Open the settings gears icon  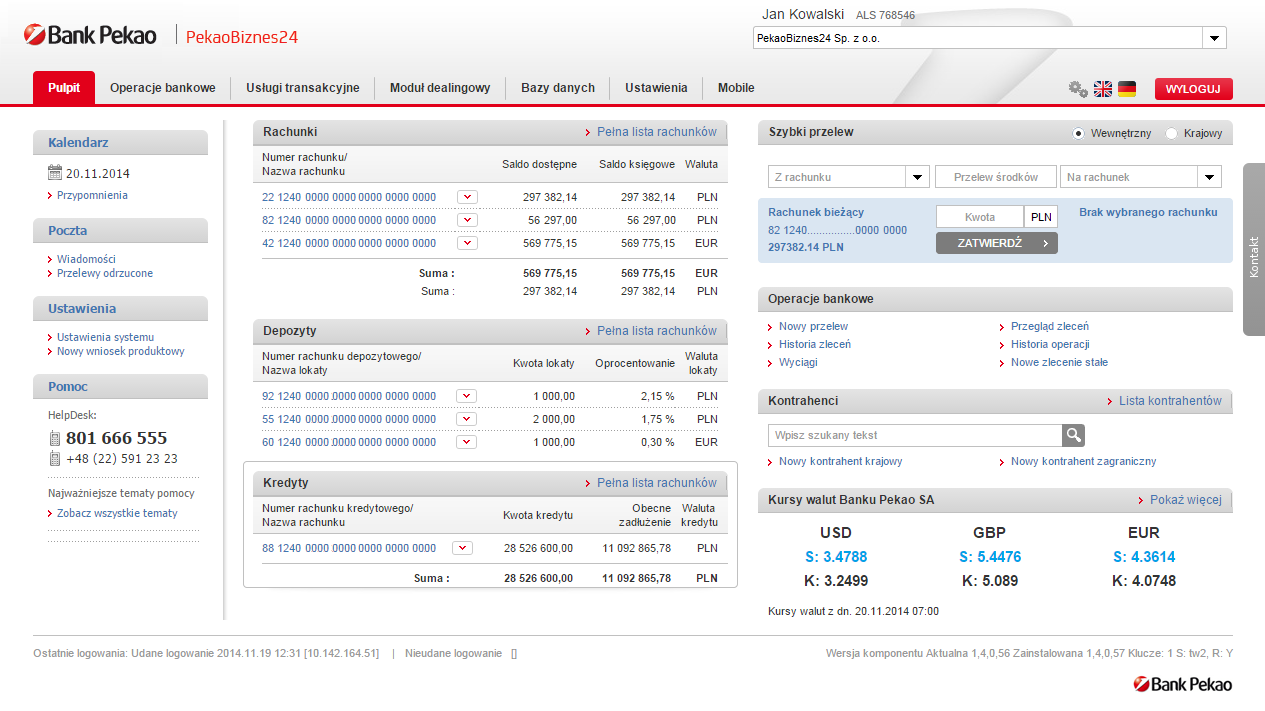(x=1078, y=89)
